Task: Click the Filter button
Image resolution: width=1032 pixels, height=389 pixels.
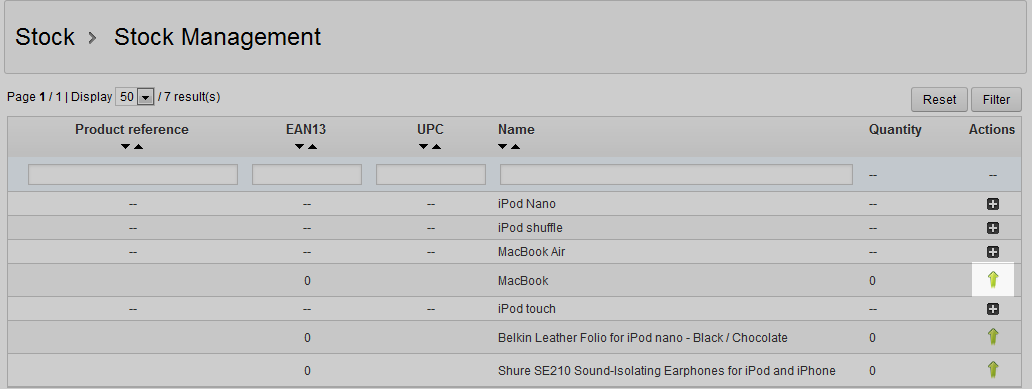Action: point(996,99)
